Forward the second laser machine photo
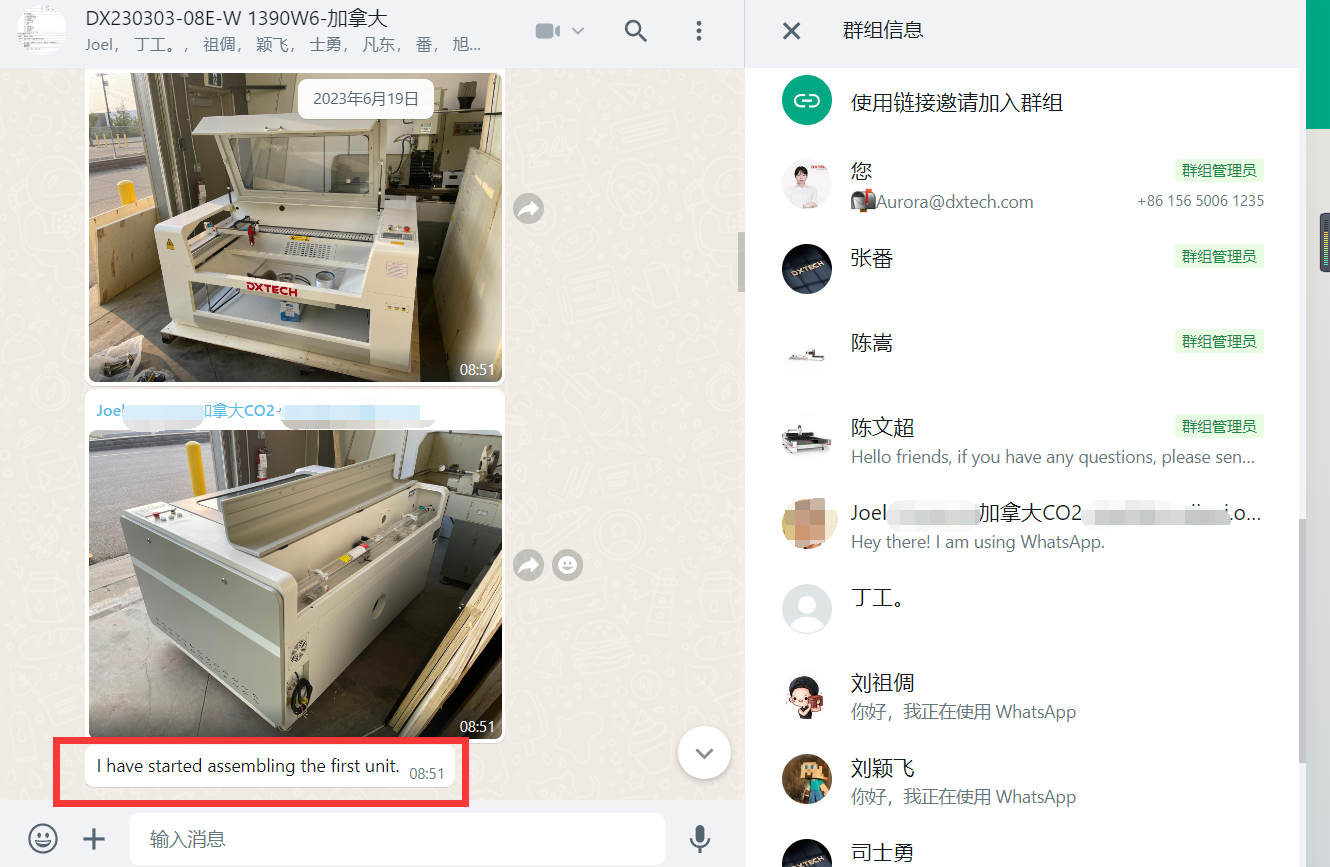The image size is (1330, 867). 528,566
